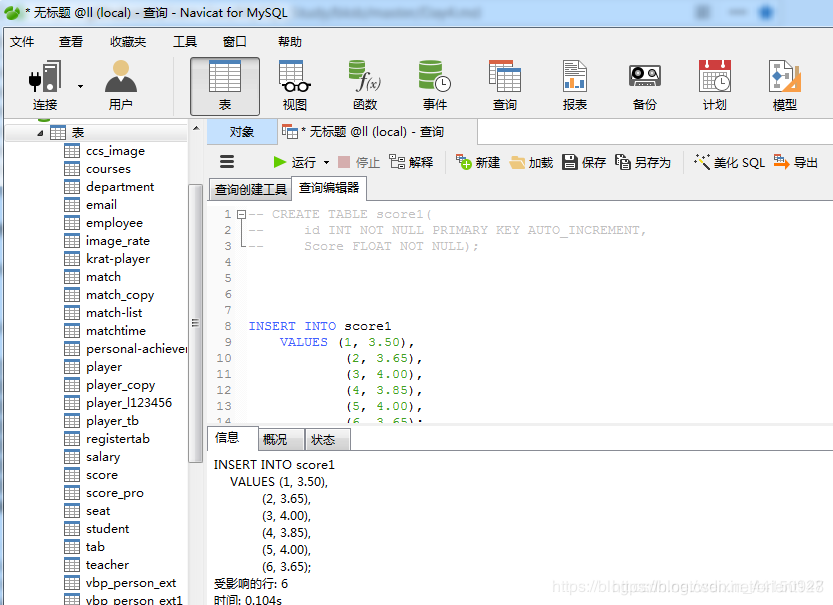This screenshot has width=833, height=605.
Task: Select the student table
Action: point(107,529)
